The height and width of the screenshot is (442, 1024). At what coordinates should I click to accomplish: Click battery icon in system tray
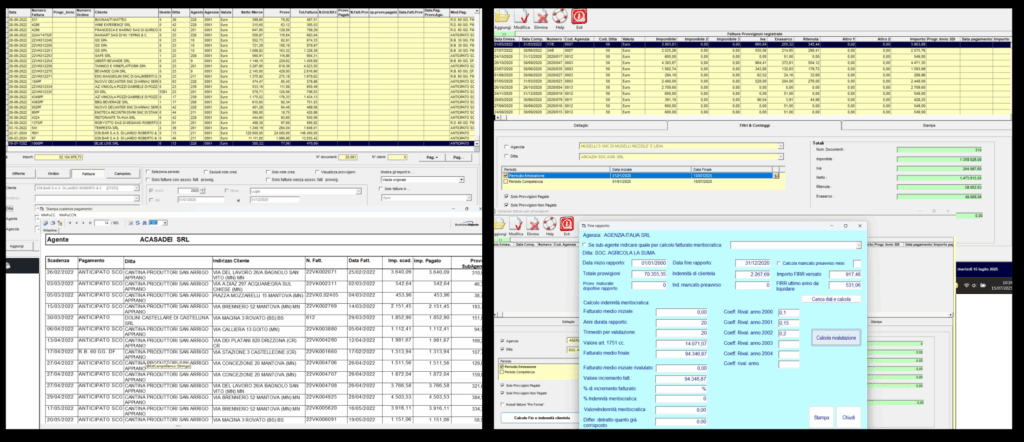983,285
